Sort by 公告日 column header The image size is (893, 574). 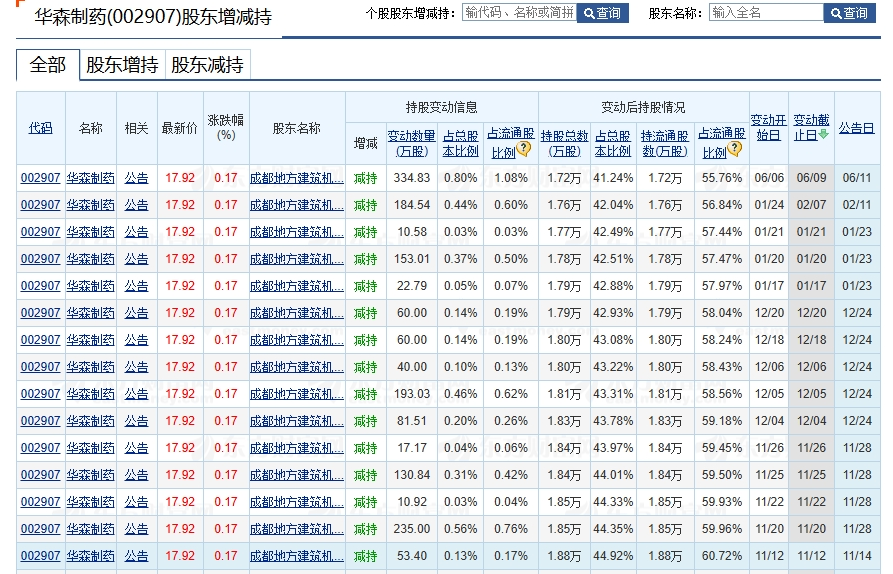click(857, 128)
